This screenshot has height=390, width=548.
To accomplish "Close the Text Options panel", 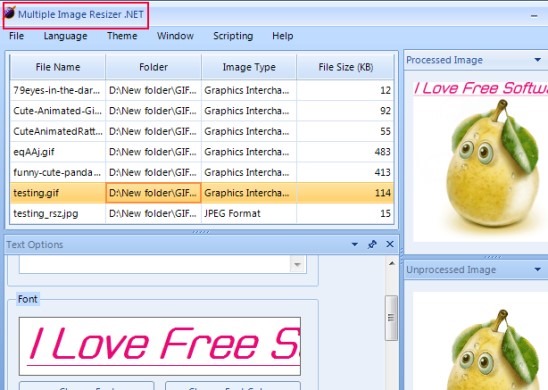I will coord(390,244).
